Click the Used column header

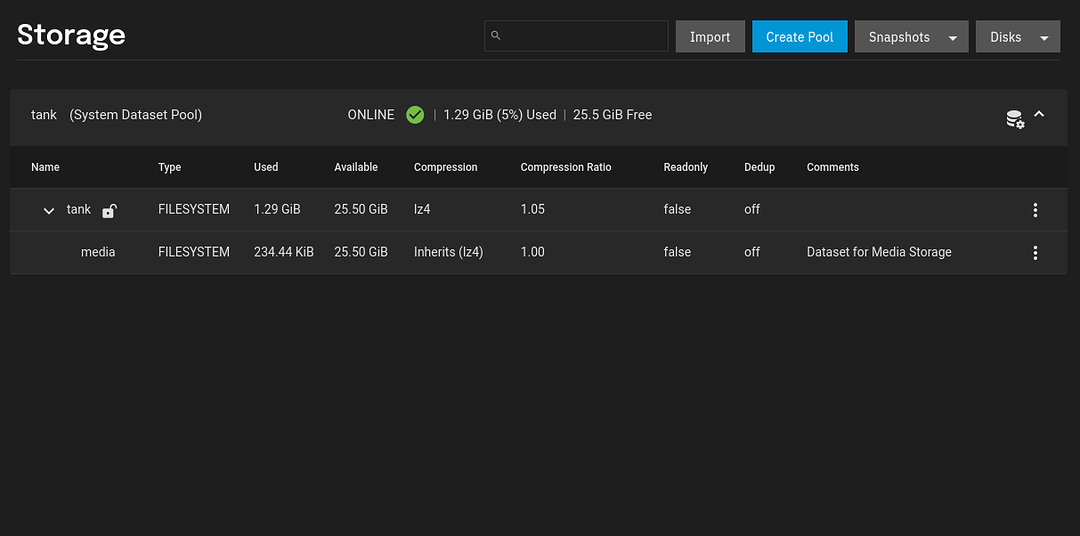[266, 167]
